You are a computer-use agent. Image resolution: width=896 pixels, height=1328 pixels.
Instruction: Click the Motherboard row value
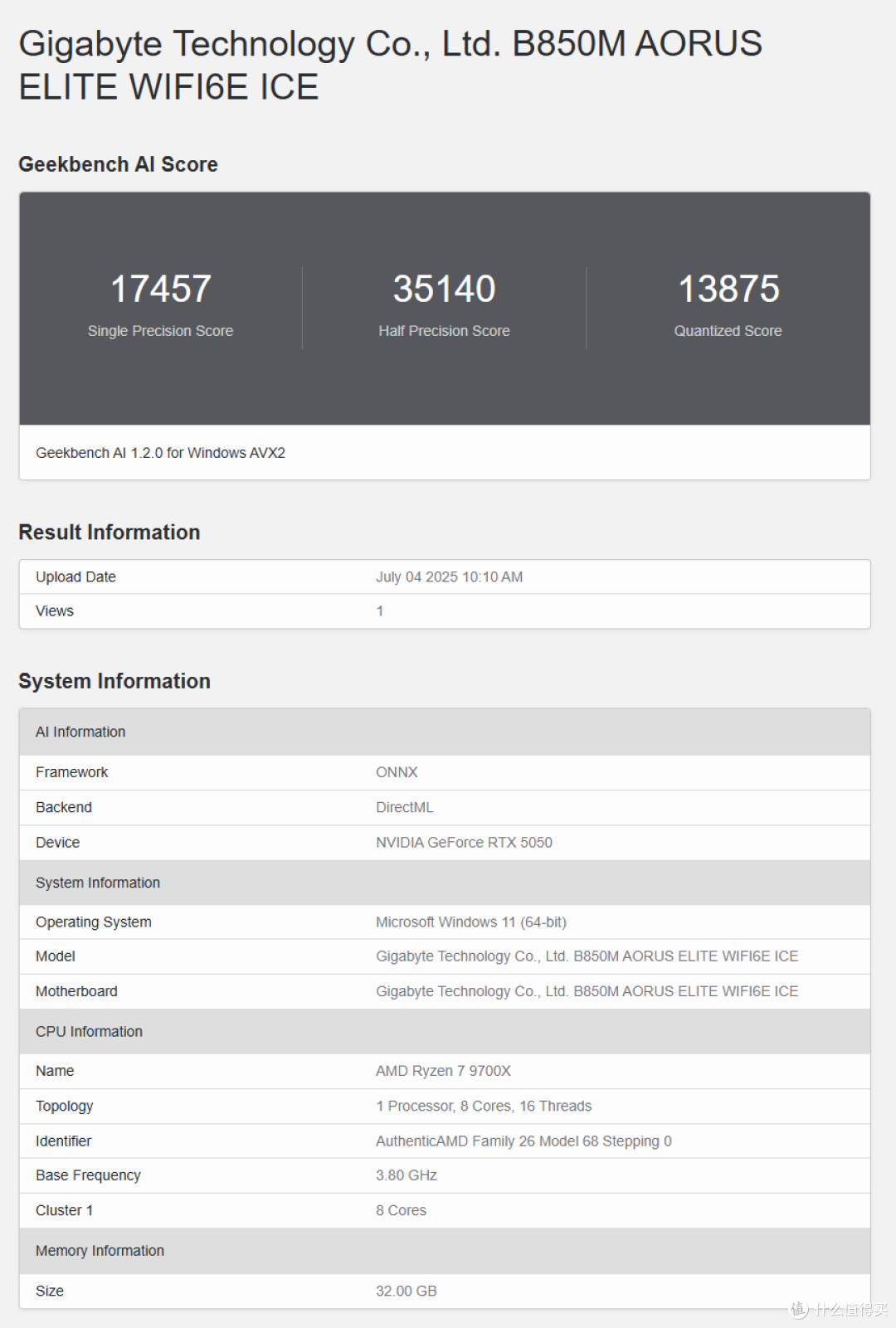587,991
